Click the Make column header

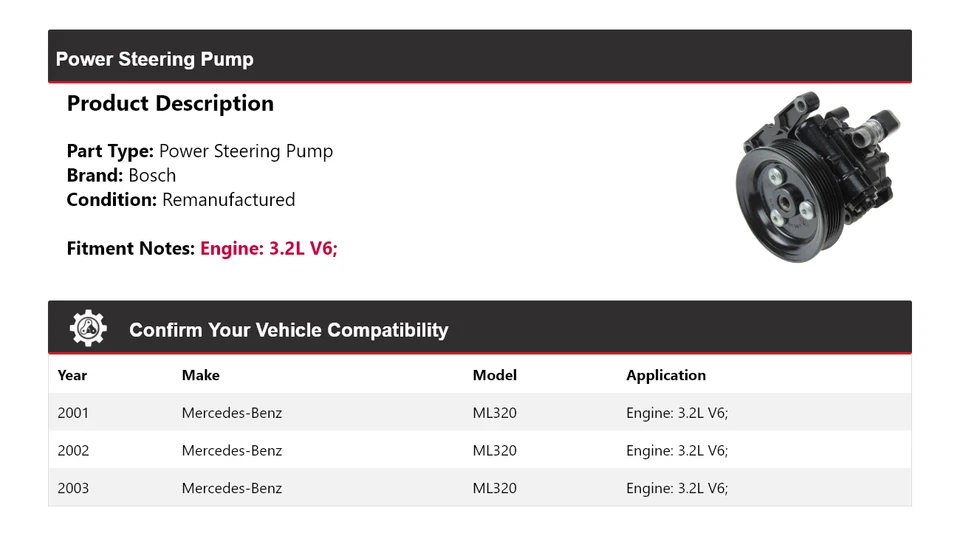[x=200, y=375]
